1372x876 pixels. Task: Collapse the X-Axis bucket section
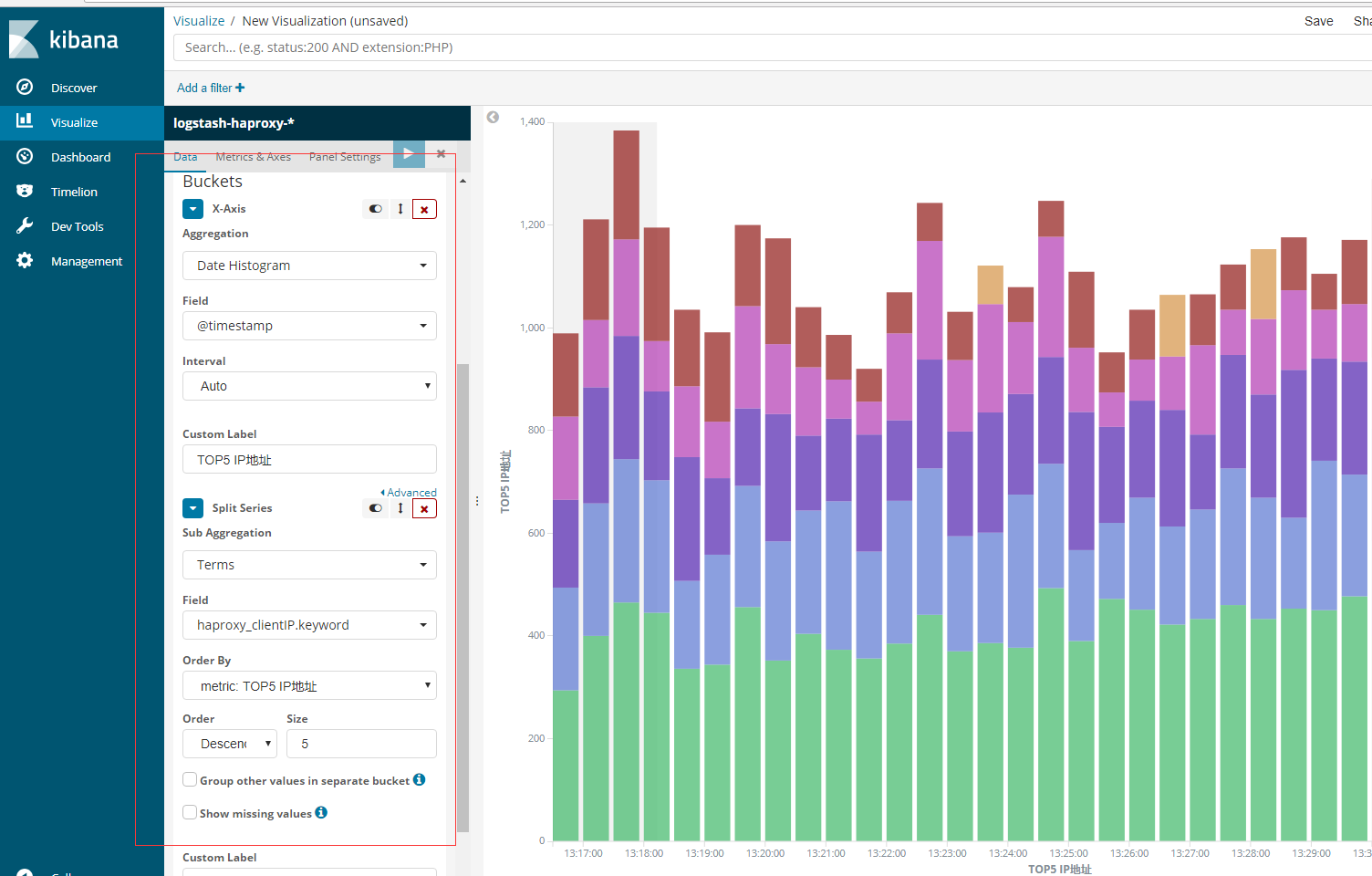pyautogui.click(x=192, y=209)
